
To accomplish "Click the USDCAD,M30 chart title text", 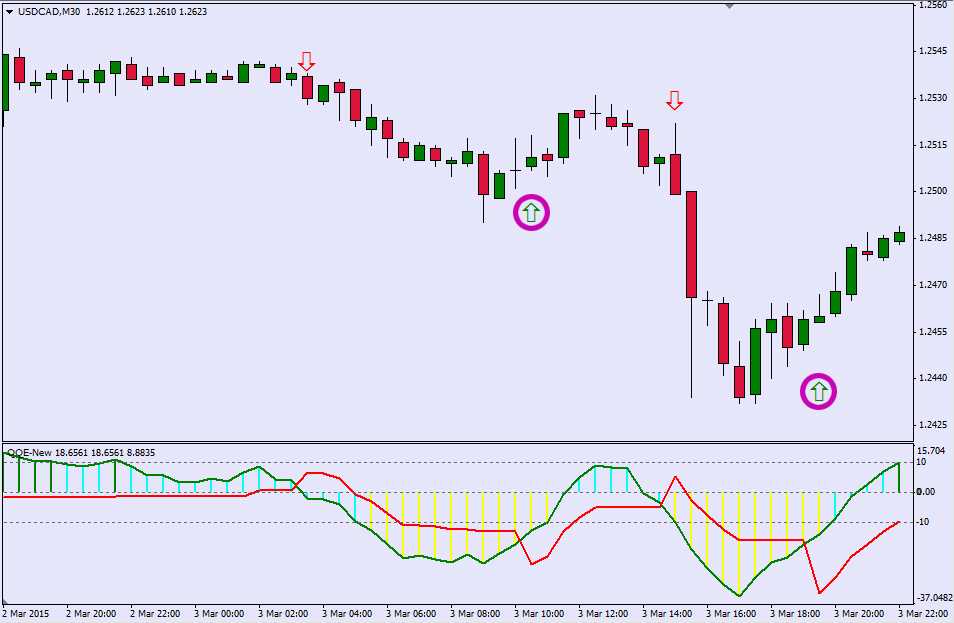I will [x=49, y=12].
